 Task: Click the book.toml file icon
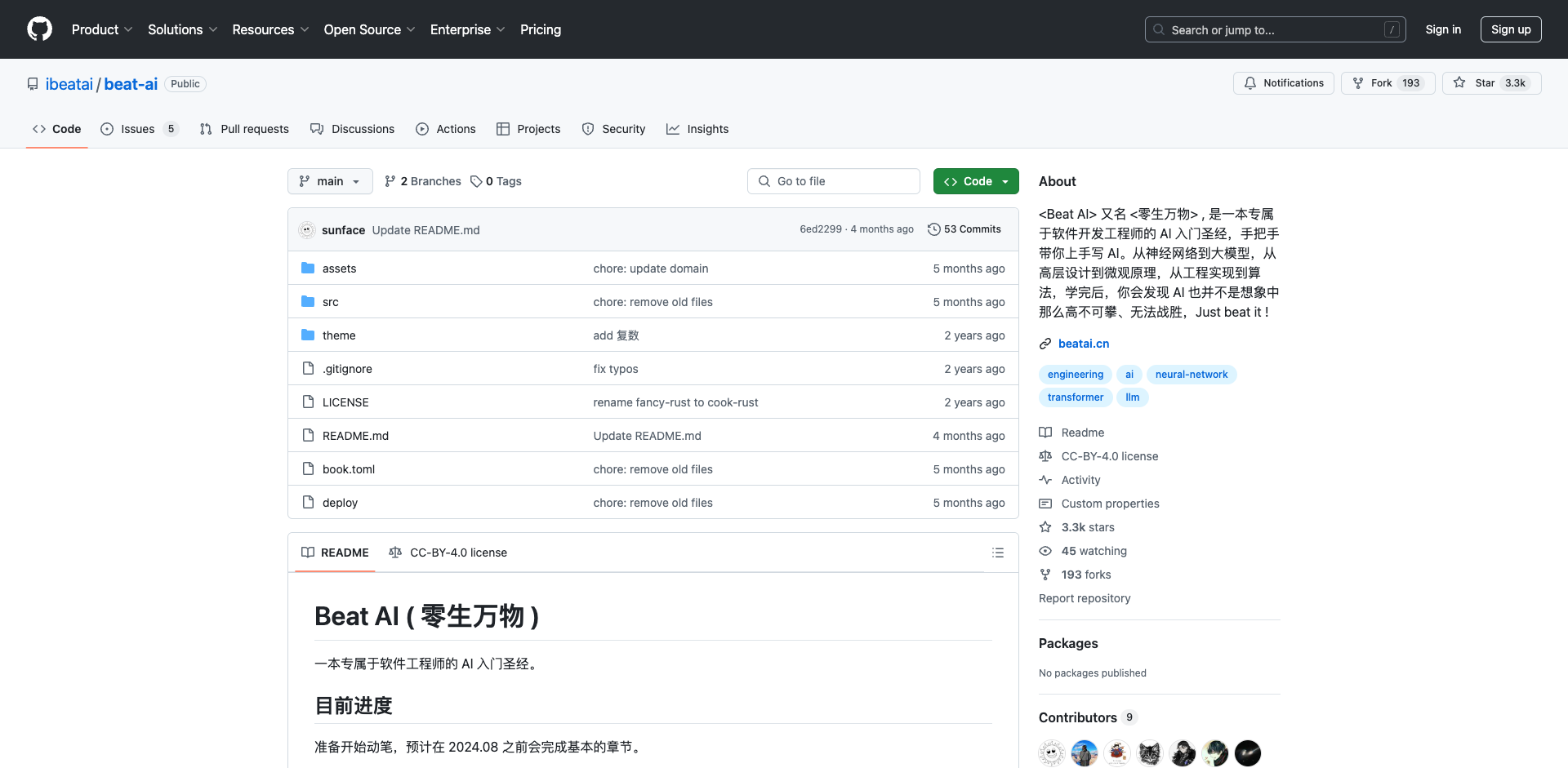coord(308,468)
